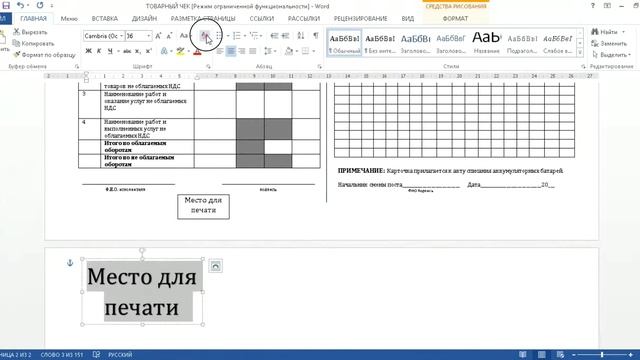This screenshot has width=640, height=360.
Task: Increase font size with the A-up icon
Action: 158,36
